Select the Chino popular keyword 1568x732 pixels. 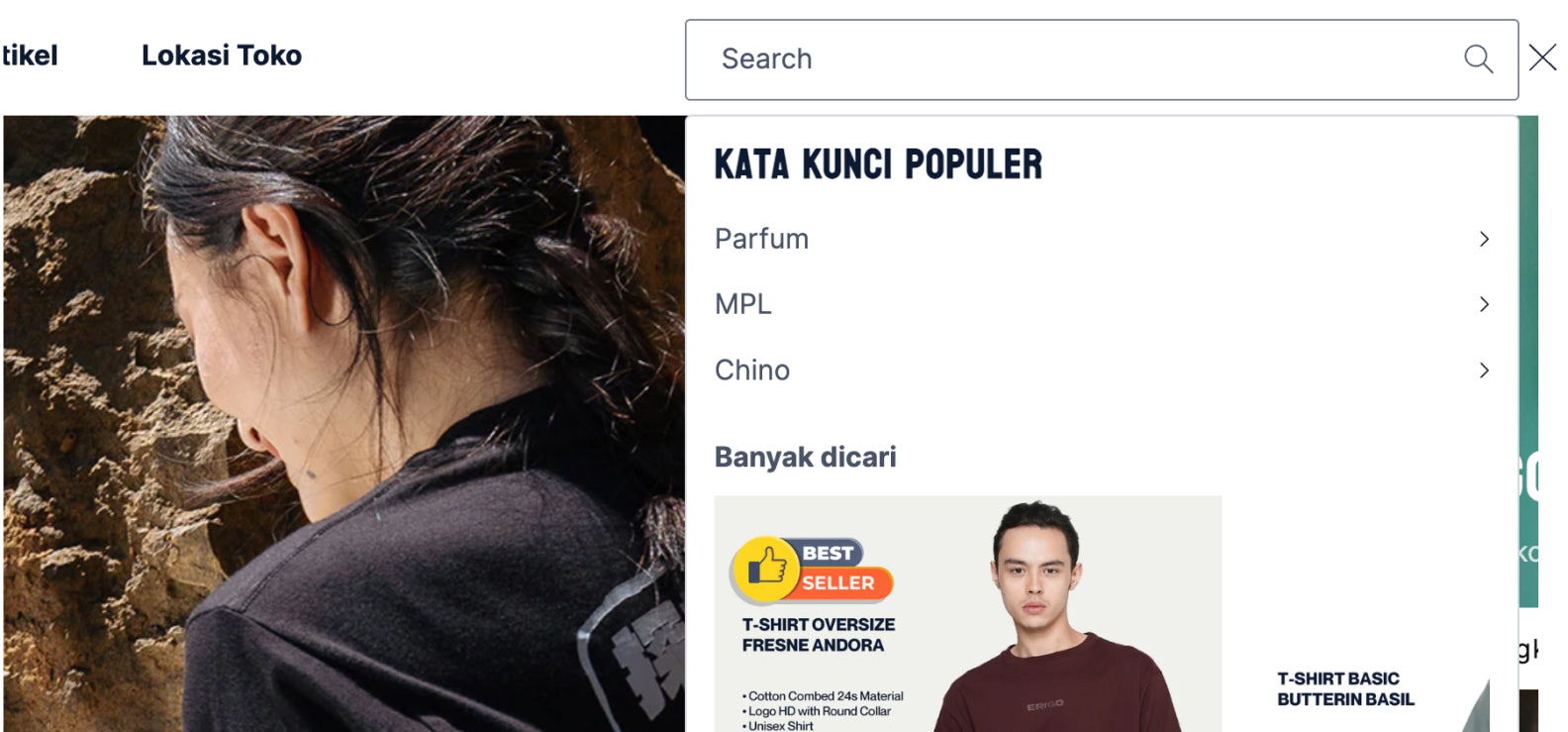click(1102, 370)
